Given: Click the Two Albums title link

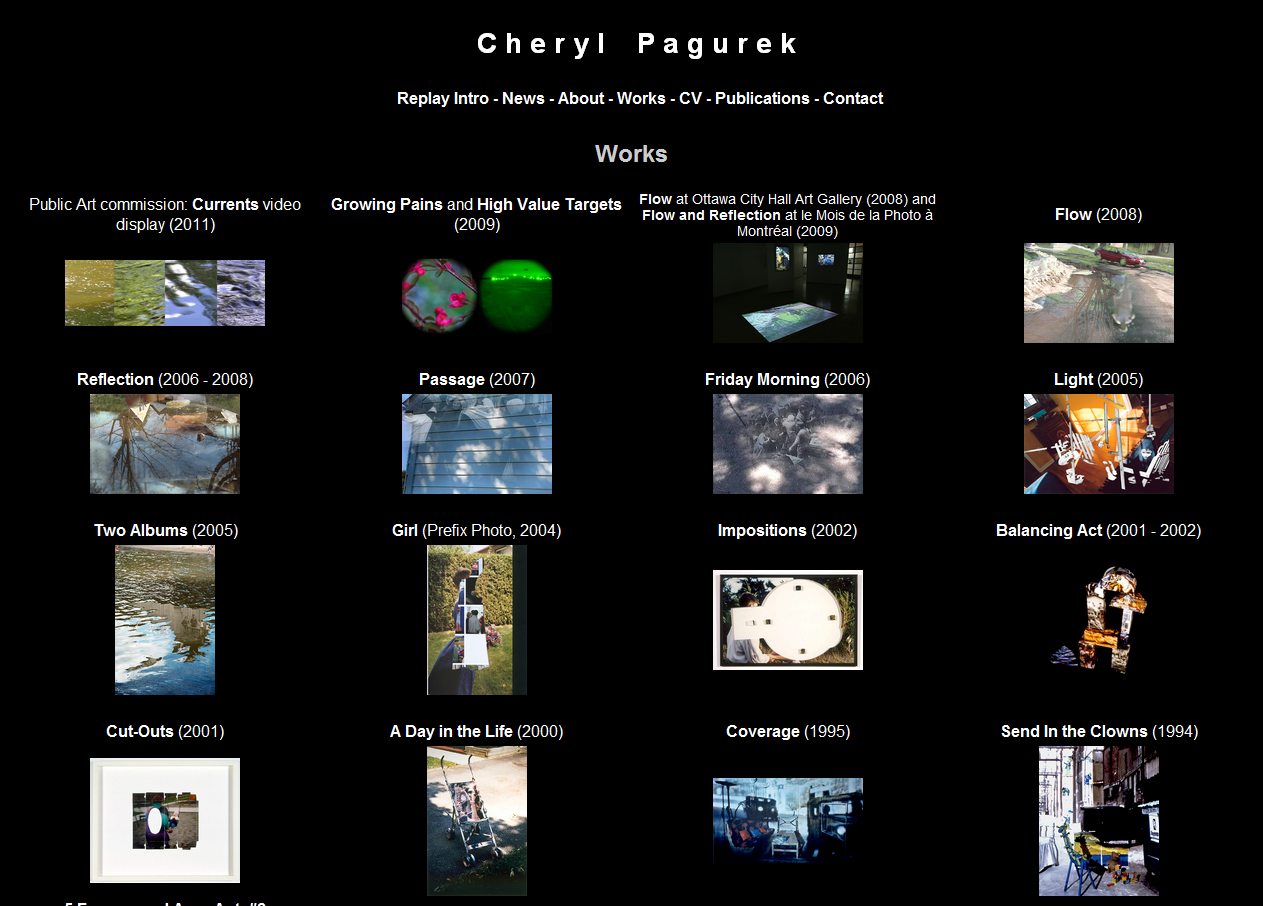Looking at the screenshot, I should [141, 530].
